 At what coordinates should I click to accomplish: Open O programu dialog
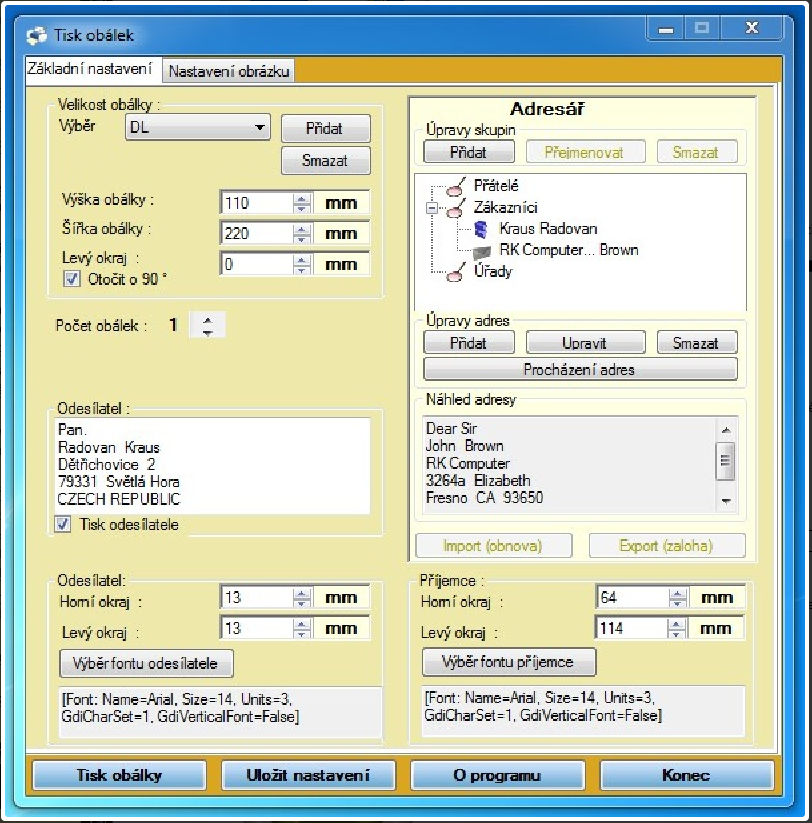pyautogui.click(x=497, y=775)
